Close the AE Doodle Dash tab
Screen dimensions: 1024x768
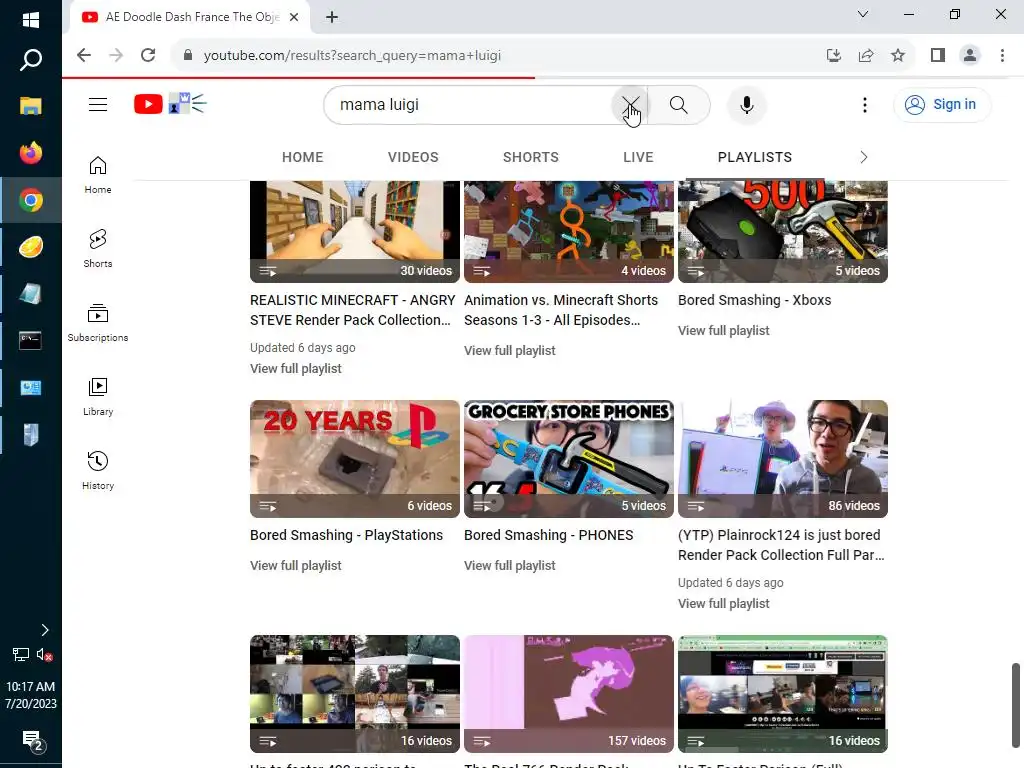tap(294, 17)
